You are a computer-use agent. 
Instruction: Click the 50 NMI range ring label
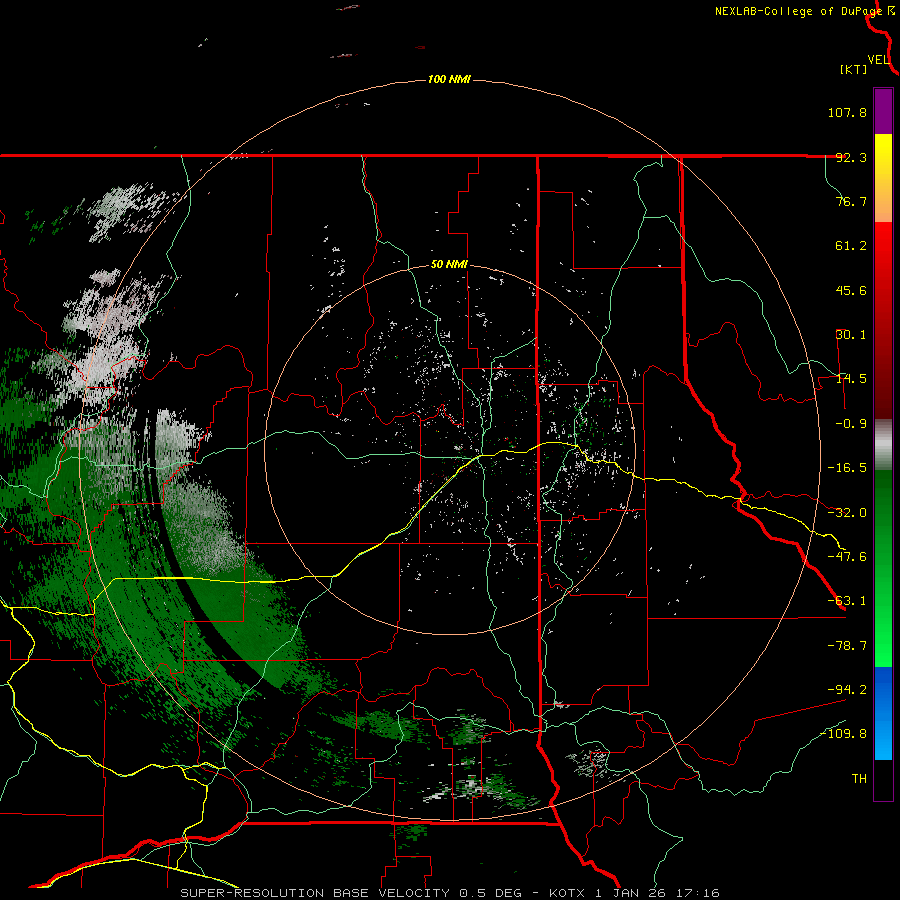tap(449, 265)
